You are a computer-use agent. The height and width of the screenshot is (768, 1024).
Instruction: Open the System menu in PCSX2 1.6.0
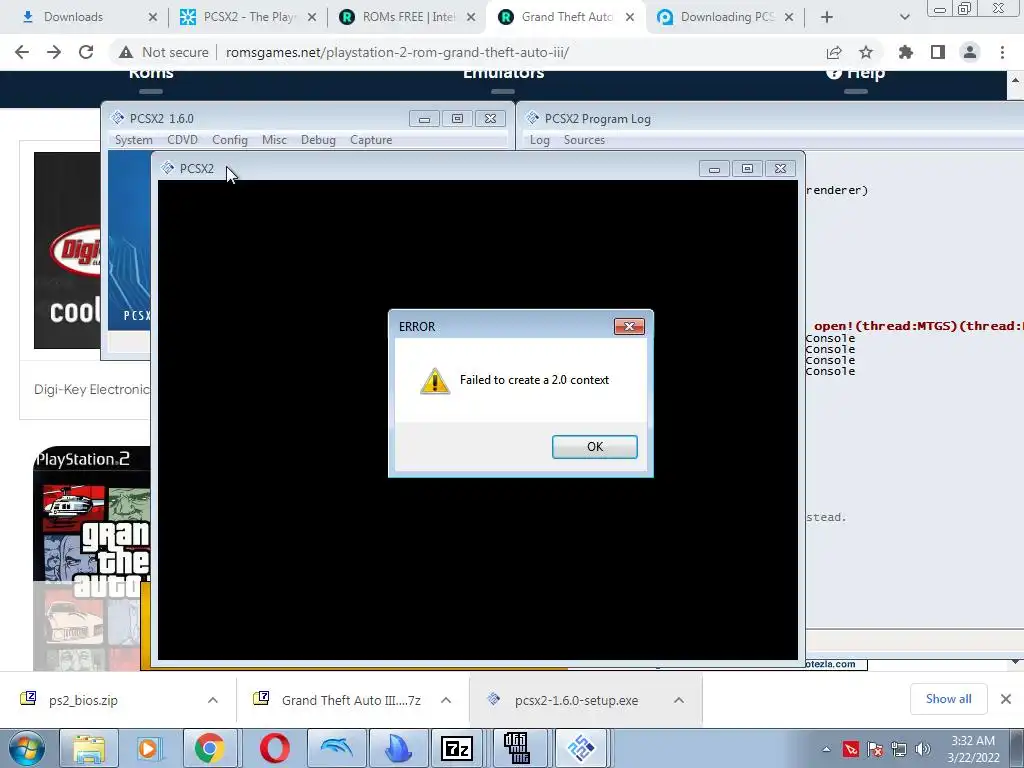[134, 140]
